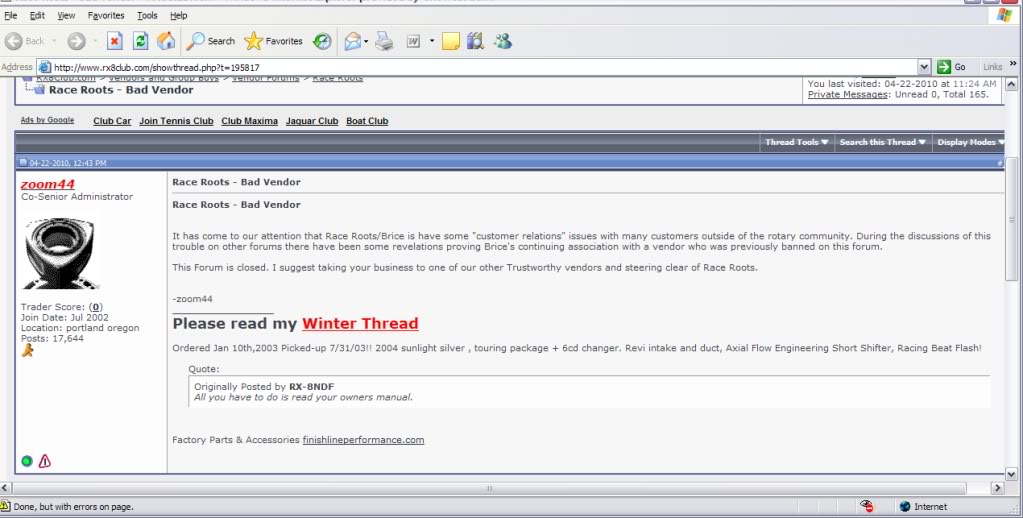
Task: Open the Edit menu
Action: 37,15
